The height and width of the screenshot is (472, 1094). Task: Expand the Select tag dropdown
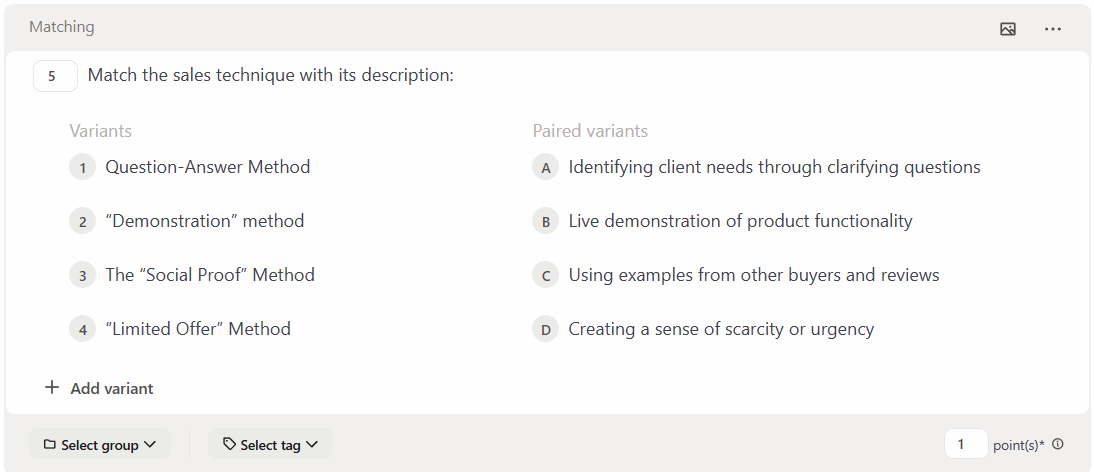(x=270, y=445)
